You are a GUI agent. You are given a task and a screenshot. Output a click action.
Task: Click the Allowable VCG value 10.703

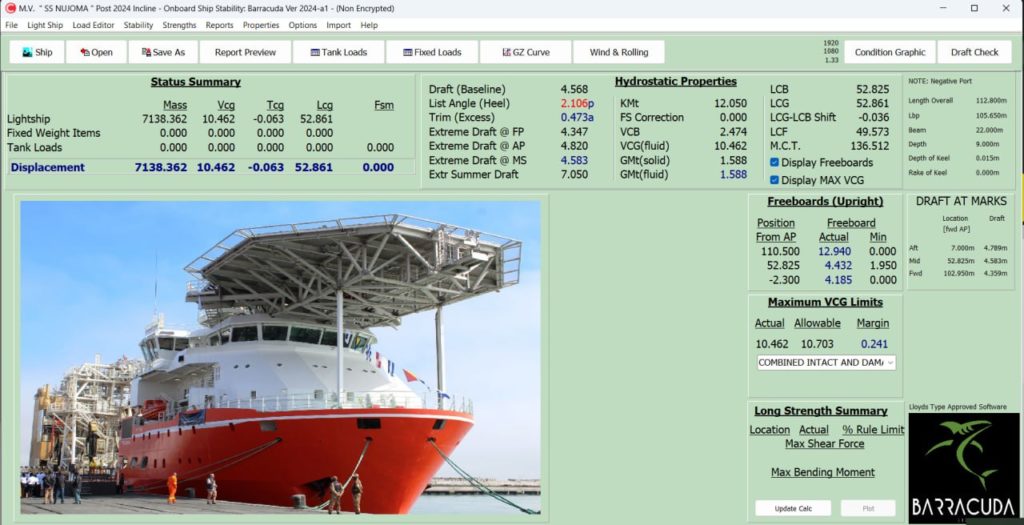(817, 344)
